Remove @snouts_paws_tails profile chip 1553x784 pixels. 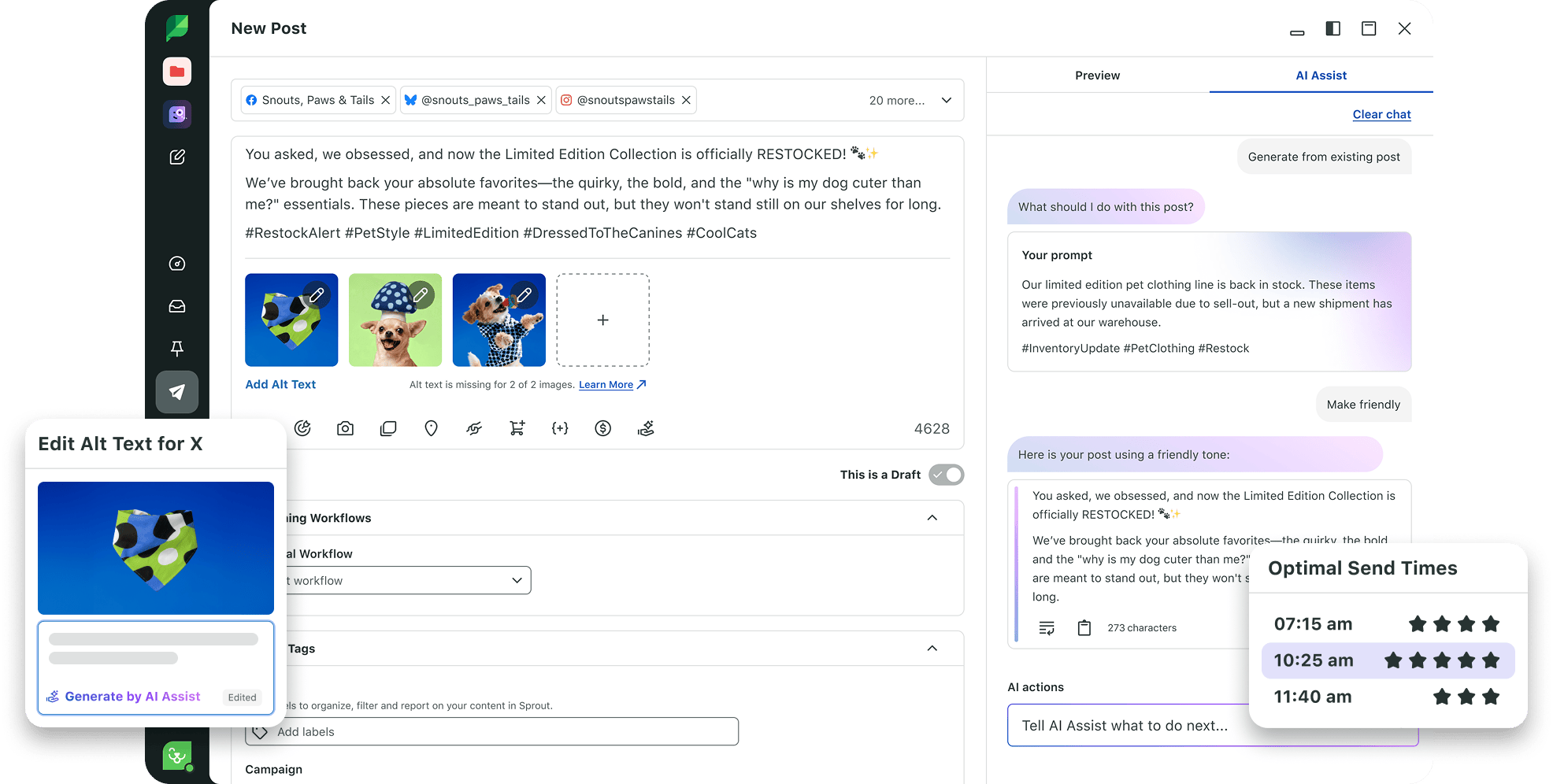click(541, 100)
